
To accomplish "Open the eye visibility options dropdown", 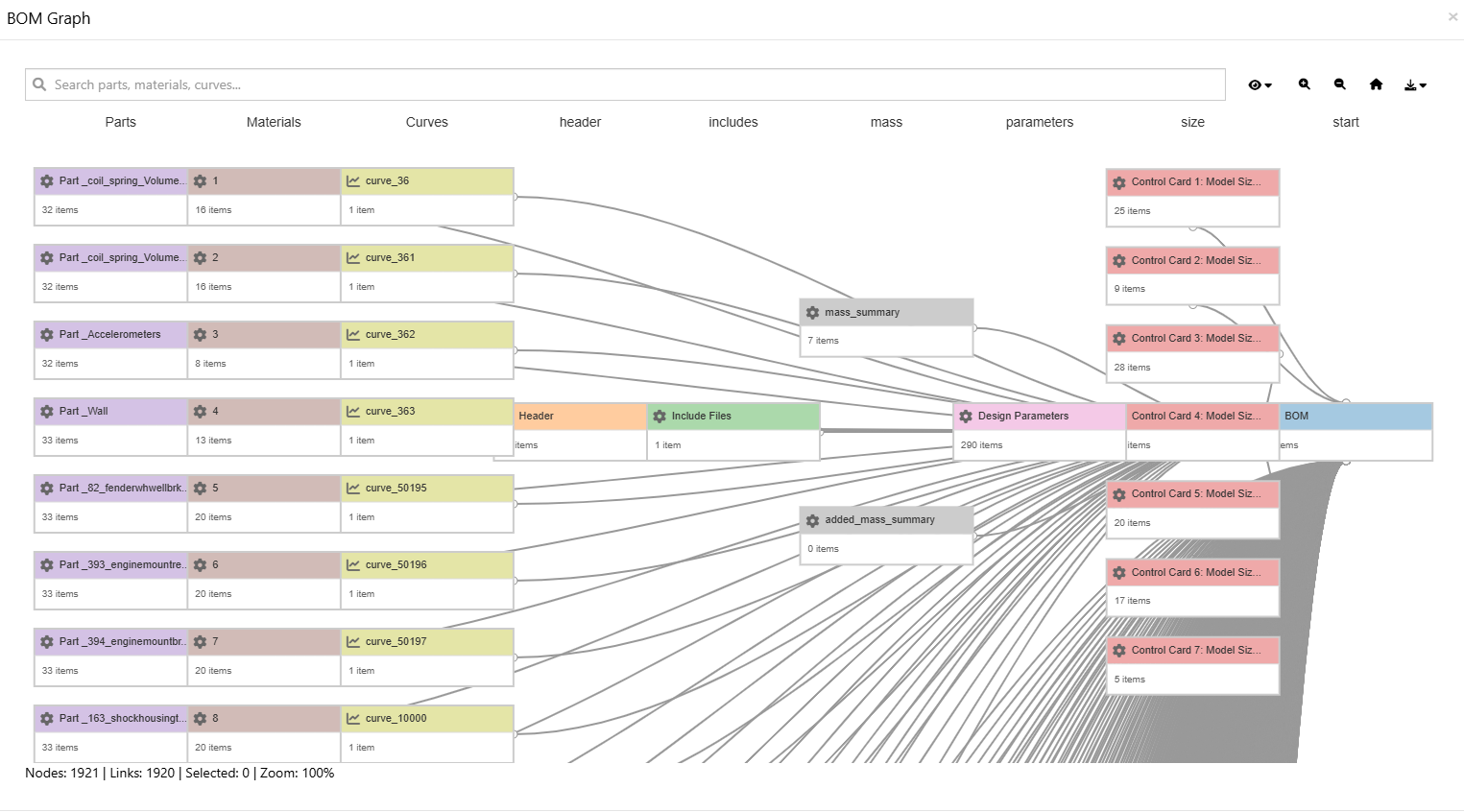I will 1260,85.
